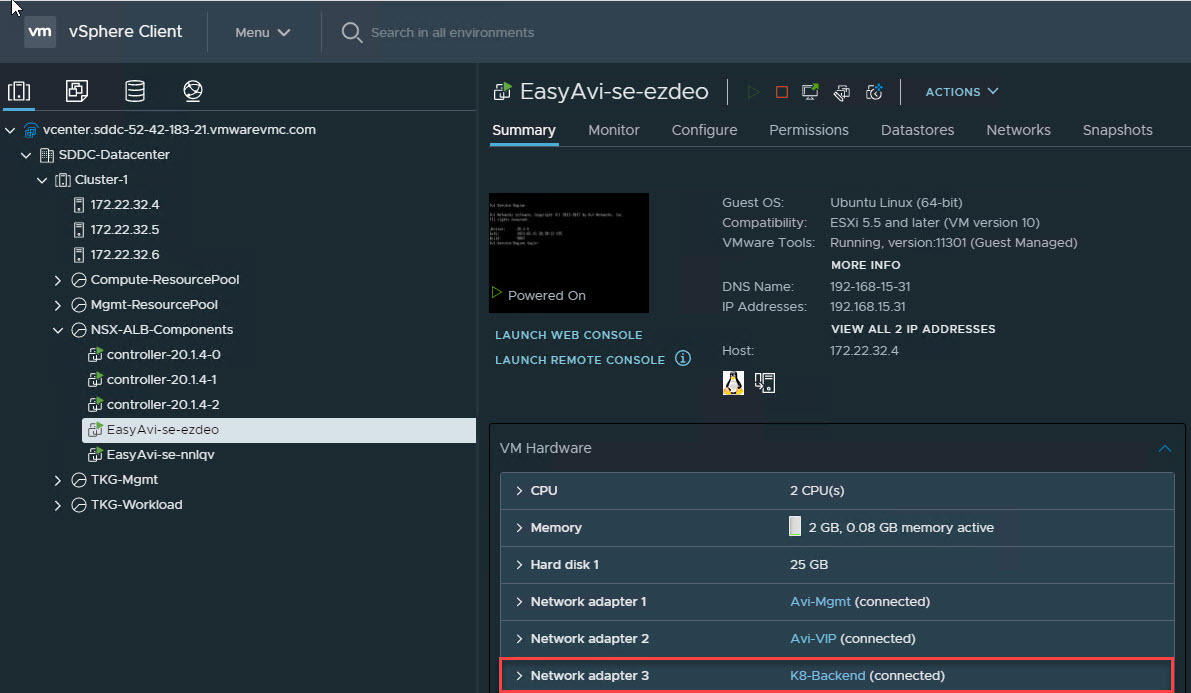Open the Actions dropdown menu
Image resolution: width=1191 pixels, height=693 pixels.
click(961, 92)
